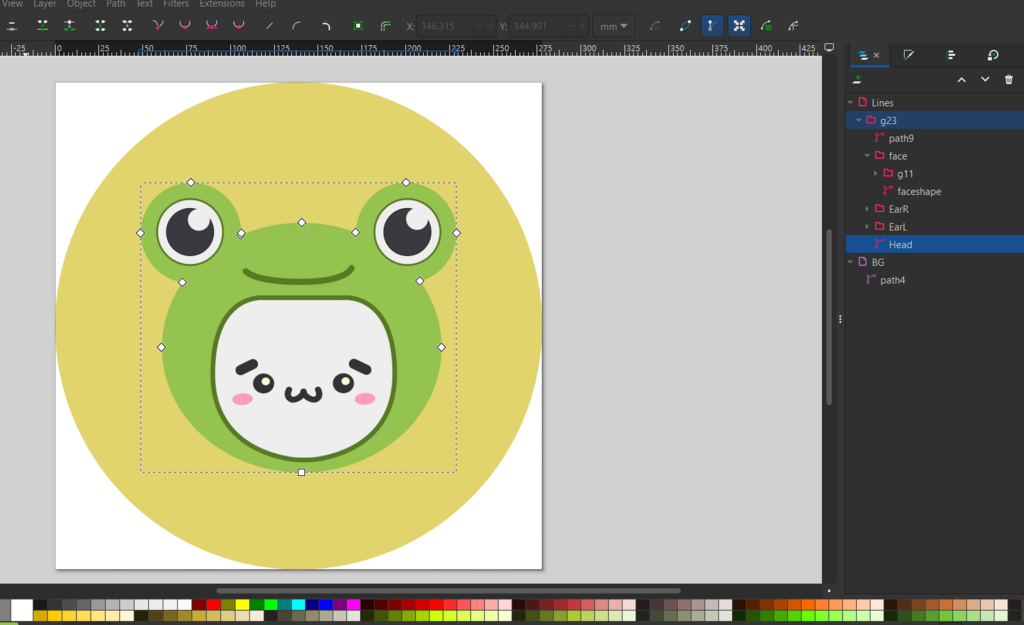Move selection down in Layers panel
Screen dimensions: 1024x625
(x=985, y=80)
